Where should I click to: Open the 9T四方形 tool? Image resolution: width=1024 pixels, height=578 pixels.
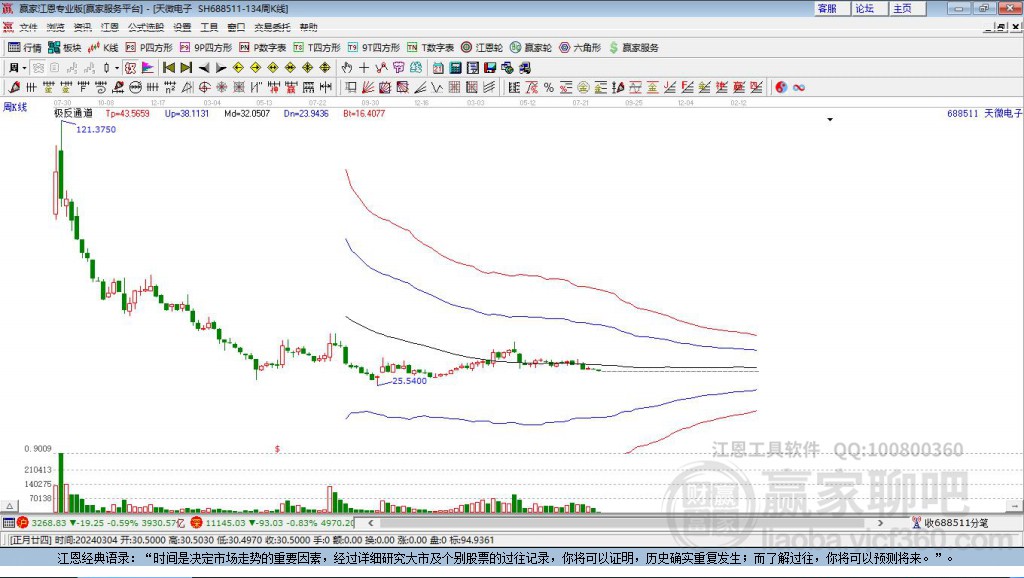[374, 48]
